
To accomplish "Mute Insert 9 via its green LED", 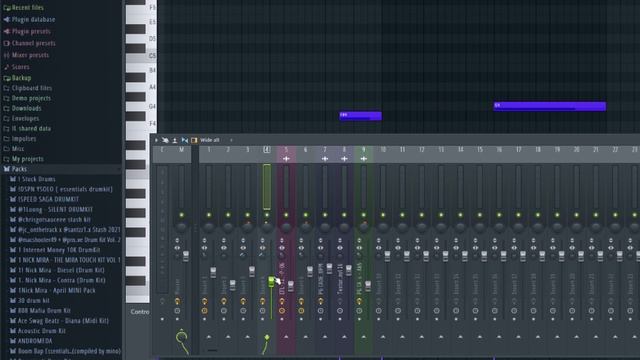I will pyautogui.click(x=364, y=215).
